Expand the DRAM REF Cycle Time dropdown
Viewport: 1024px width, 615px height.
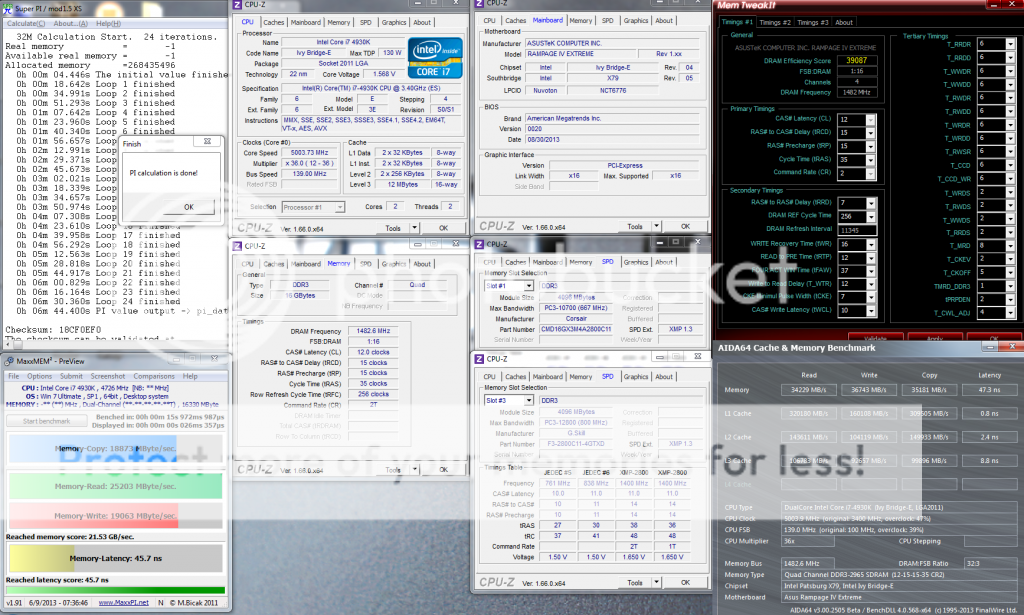(x=869, y=215)
